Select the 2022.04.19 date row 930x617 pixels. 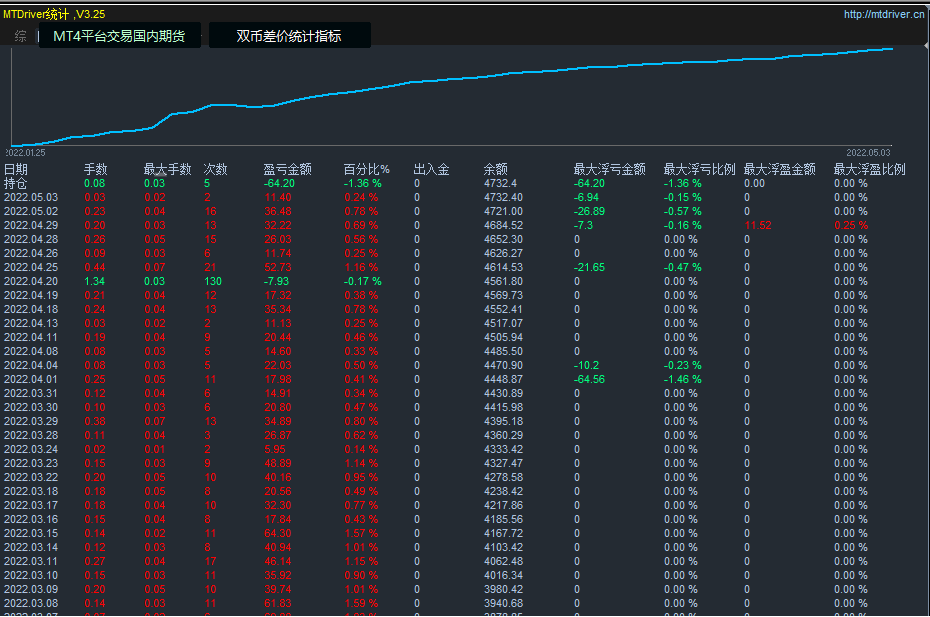tap(31, 295)
